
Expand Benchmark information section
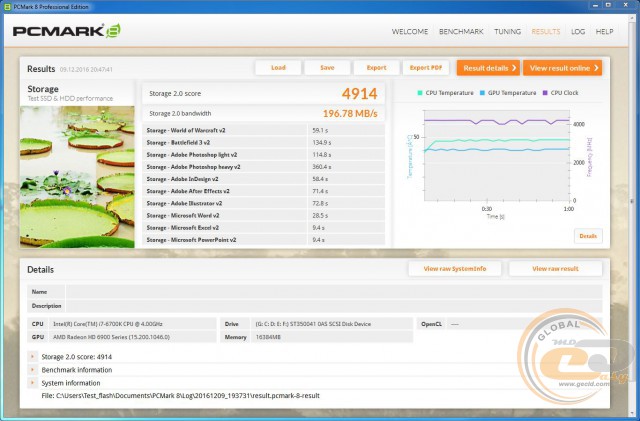32,370
